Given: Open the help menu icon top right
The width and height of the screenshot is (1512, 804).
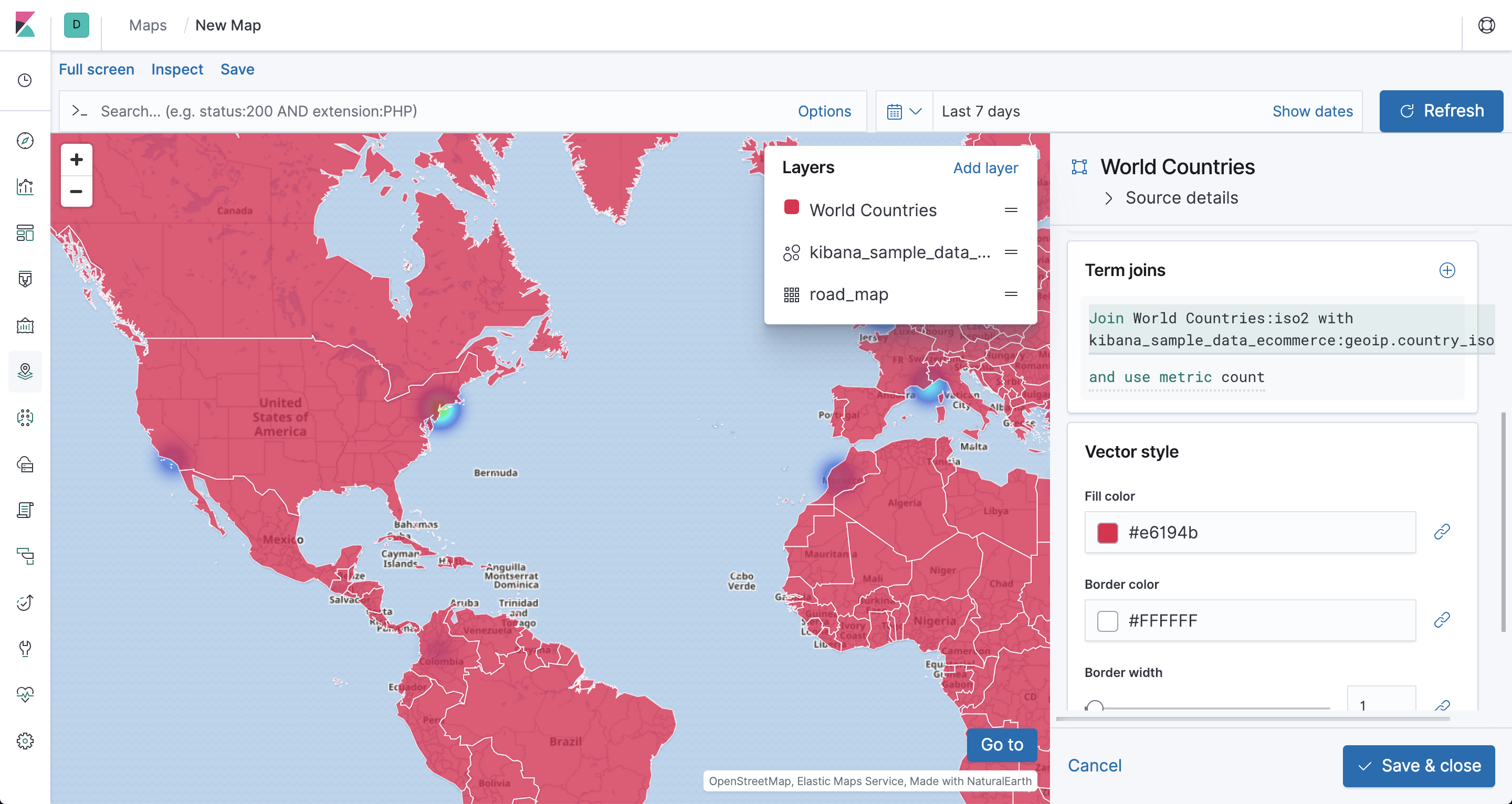Looking at the screenshot, I should 1486,25.
